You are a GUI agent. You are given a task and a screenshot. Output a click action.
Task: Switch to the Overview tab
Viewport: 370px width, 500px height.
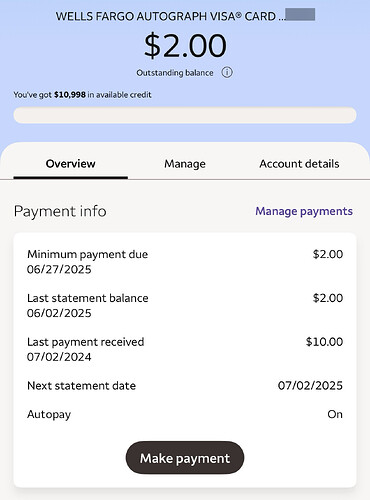[x=71, y=164]
